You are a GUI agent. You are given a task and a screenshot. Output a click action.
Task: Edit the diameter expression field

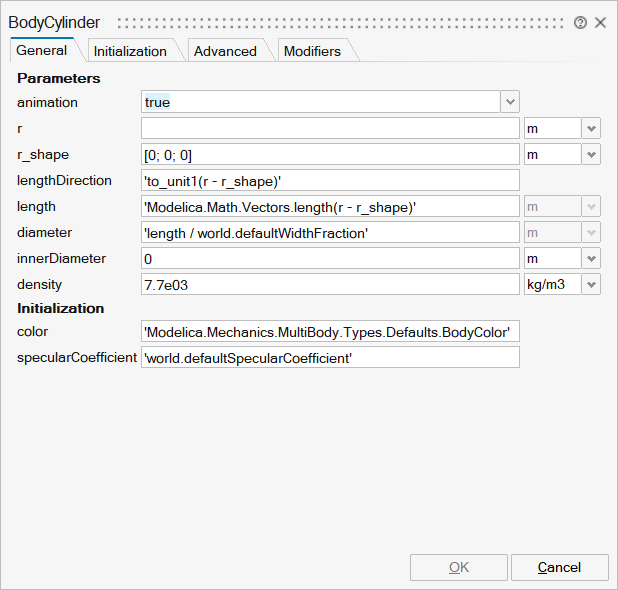(x=330, y=232)
